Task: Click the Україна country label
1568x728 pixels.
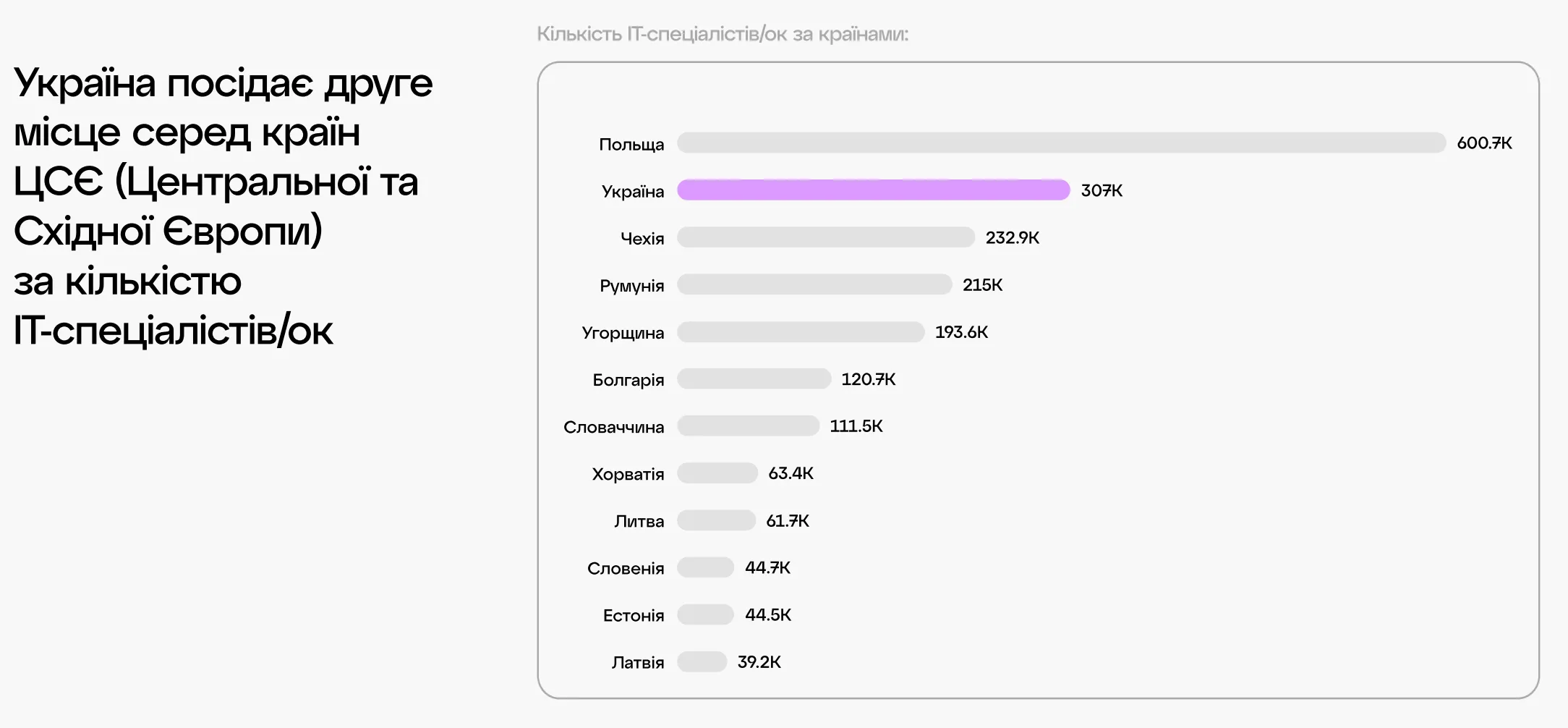Action: point(633,192)
